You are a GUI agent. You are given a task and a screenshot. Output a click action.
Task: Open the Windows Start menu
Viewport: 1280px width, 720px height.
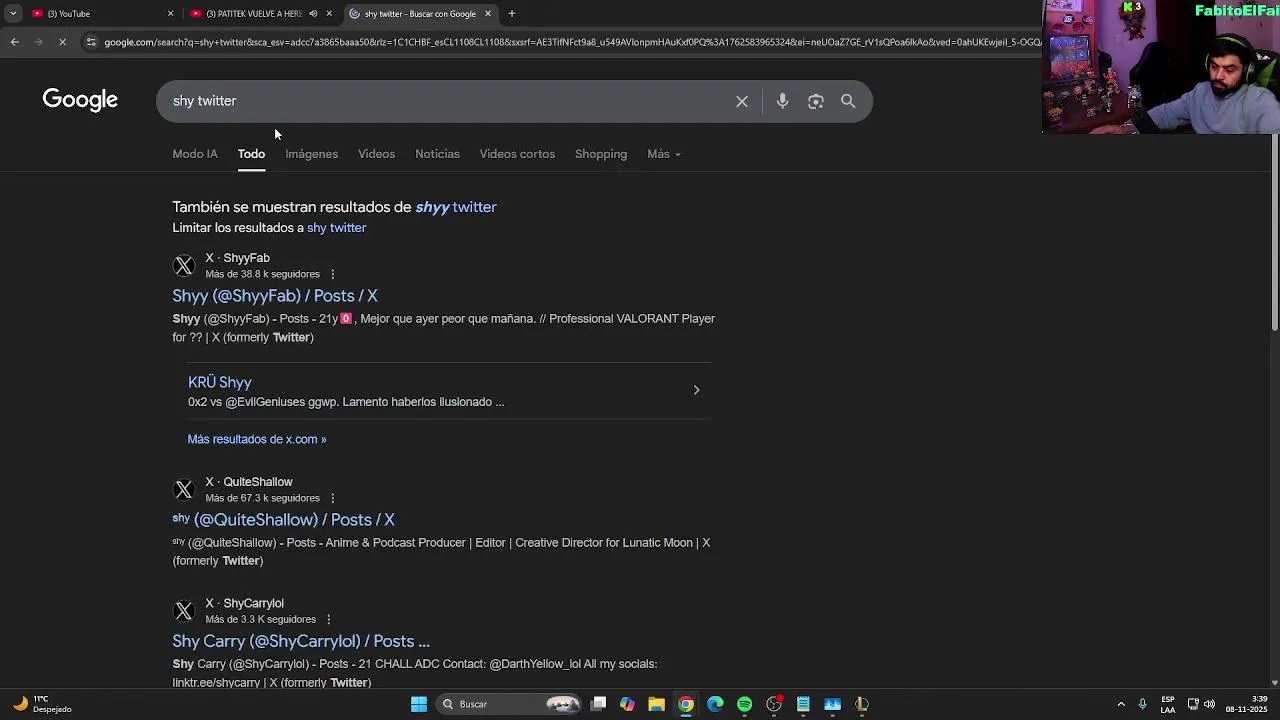click(419, 704)
